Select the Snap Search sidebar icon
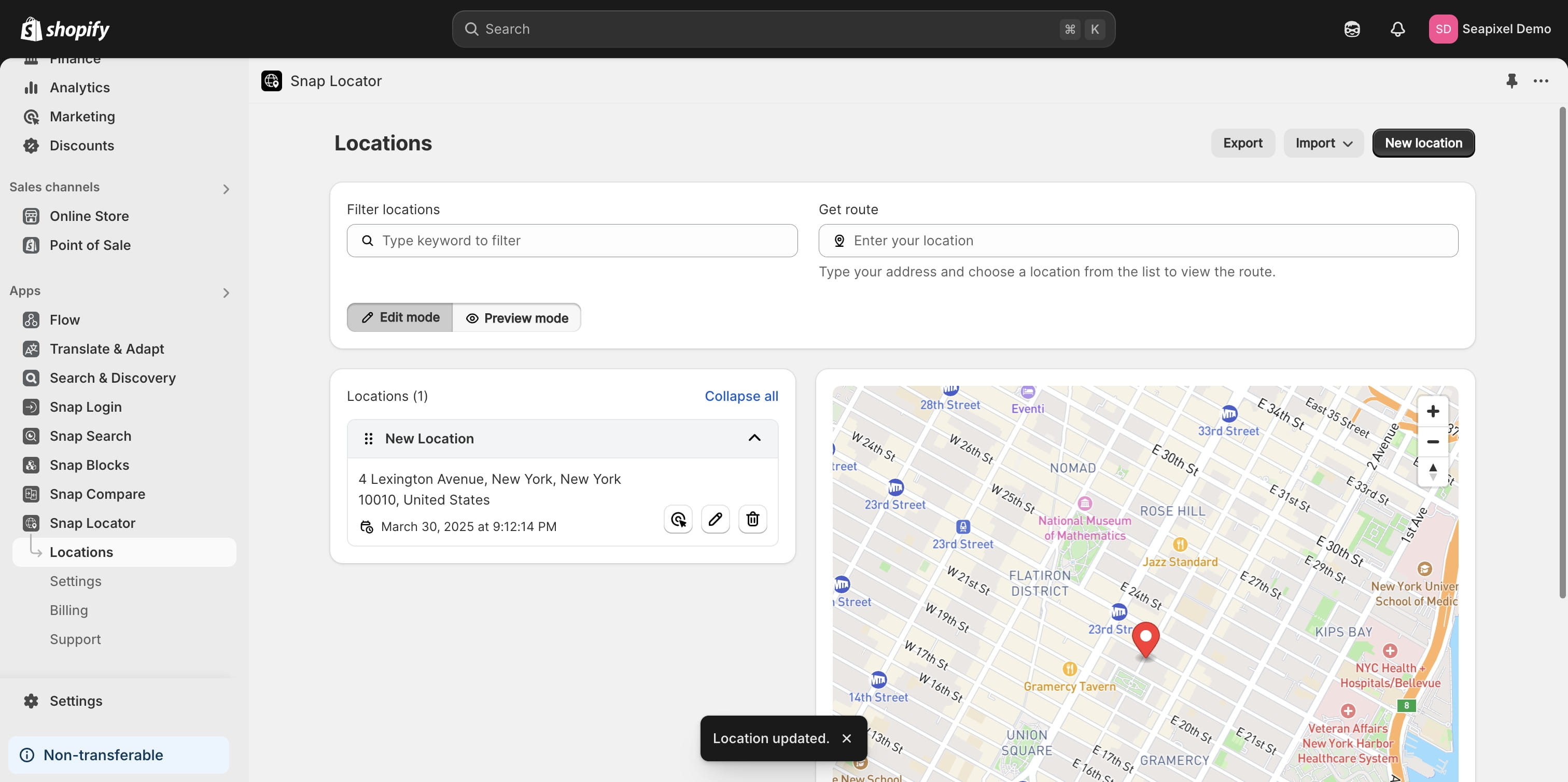Image resolution: width=1568 pixels, height=782 pixels. click(x=31, y=436)
